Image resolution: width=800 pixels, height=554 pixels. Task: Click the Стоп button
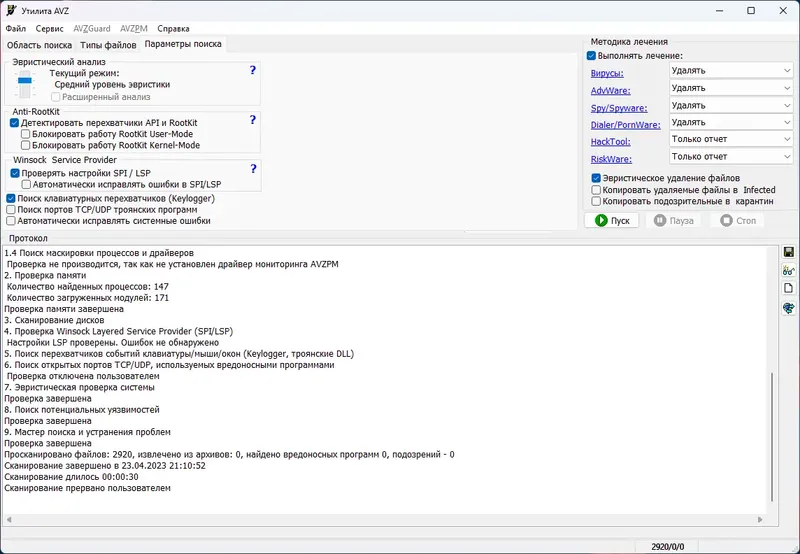(x=738, y=220)
